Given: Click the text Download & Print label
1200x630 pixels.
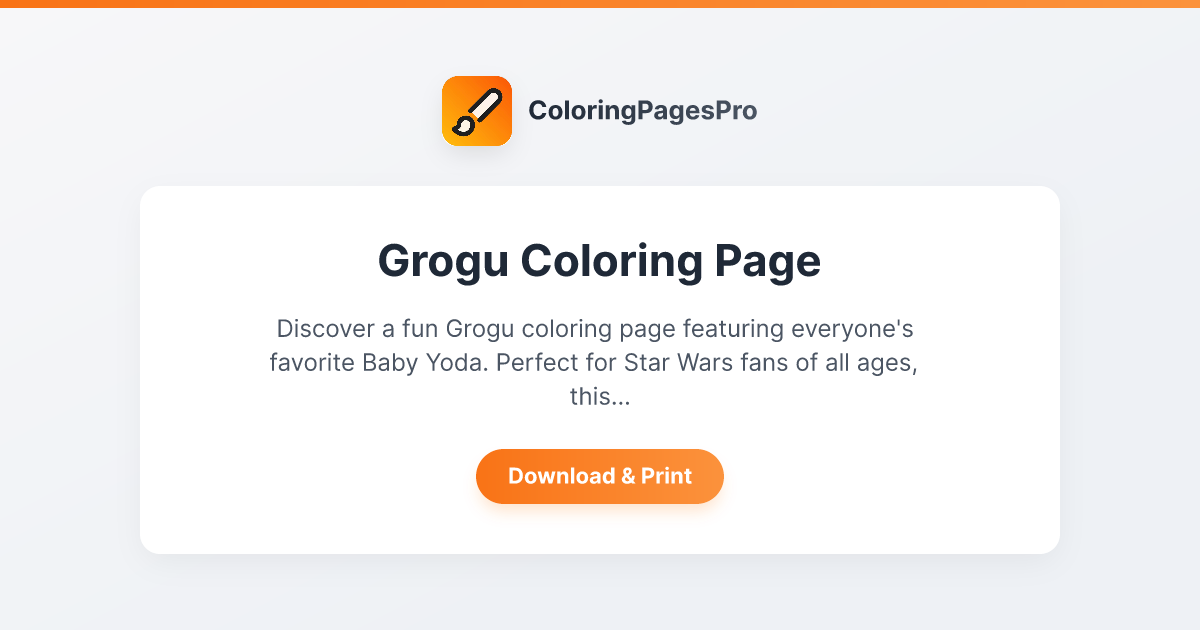Looking at the screenshot, I should pyautogui.click(x=600, y=476).
